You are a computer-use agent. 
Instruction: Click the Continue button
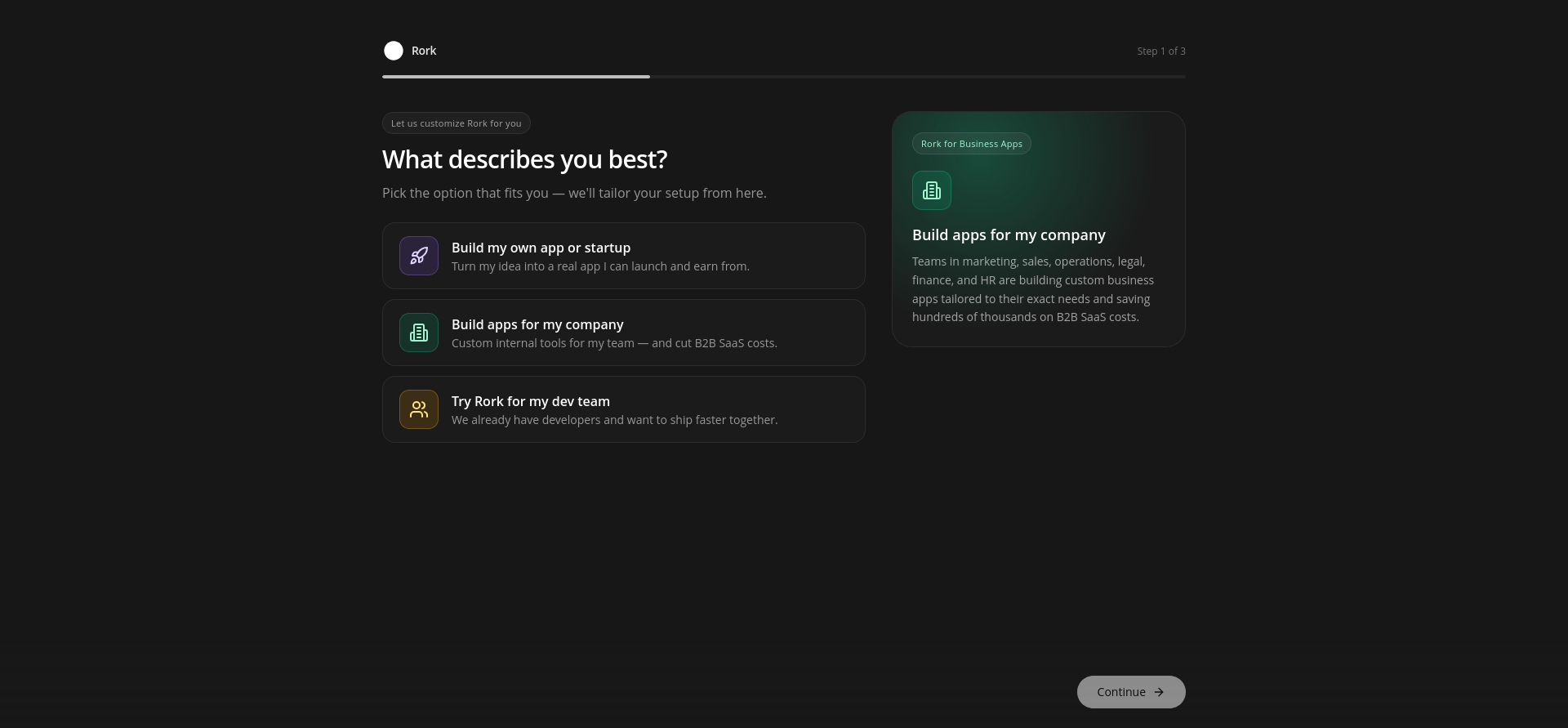pos(1131,692)
